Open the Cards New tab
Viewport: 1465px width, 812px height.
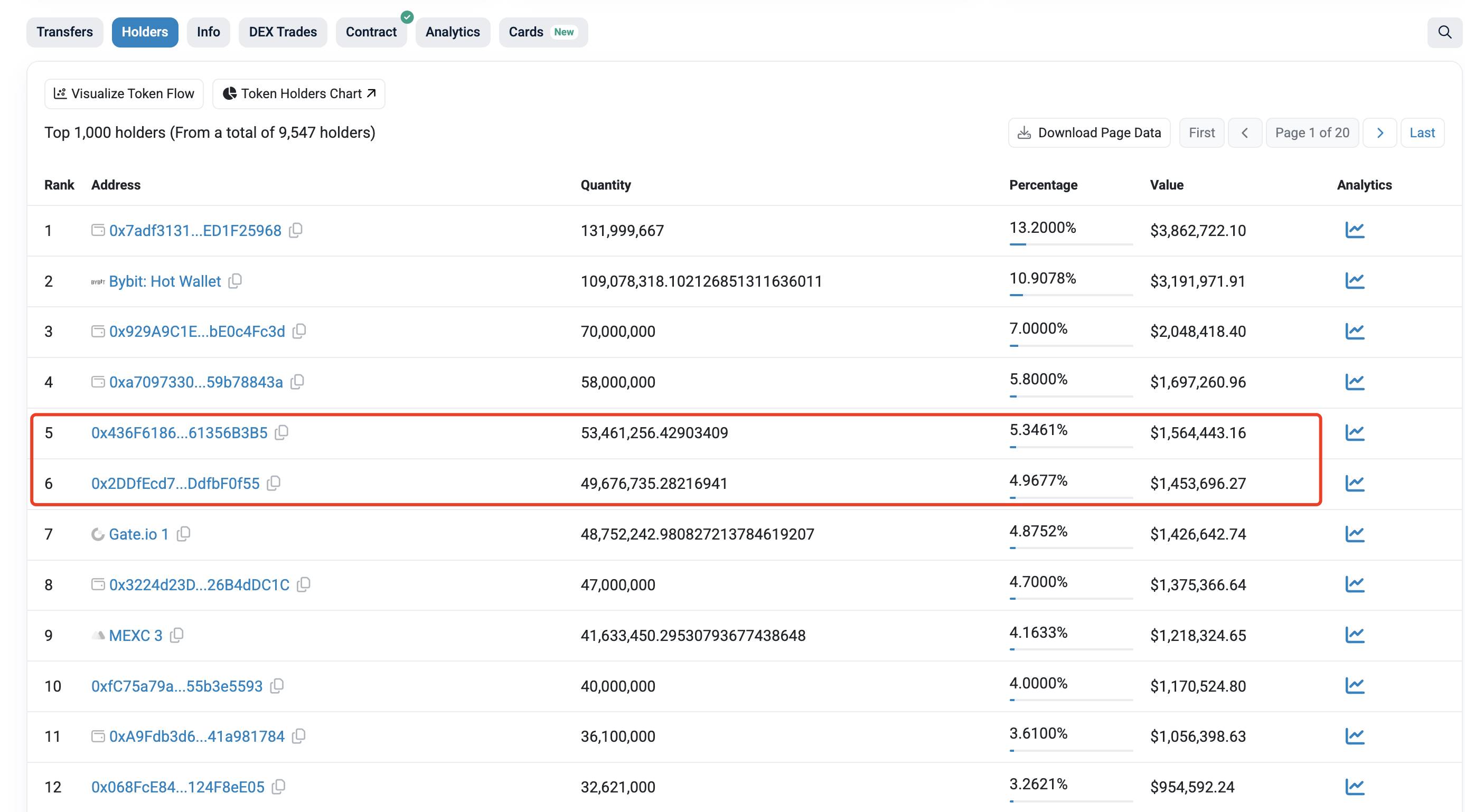click(543, 32)
